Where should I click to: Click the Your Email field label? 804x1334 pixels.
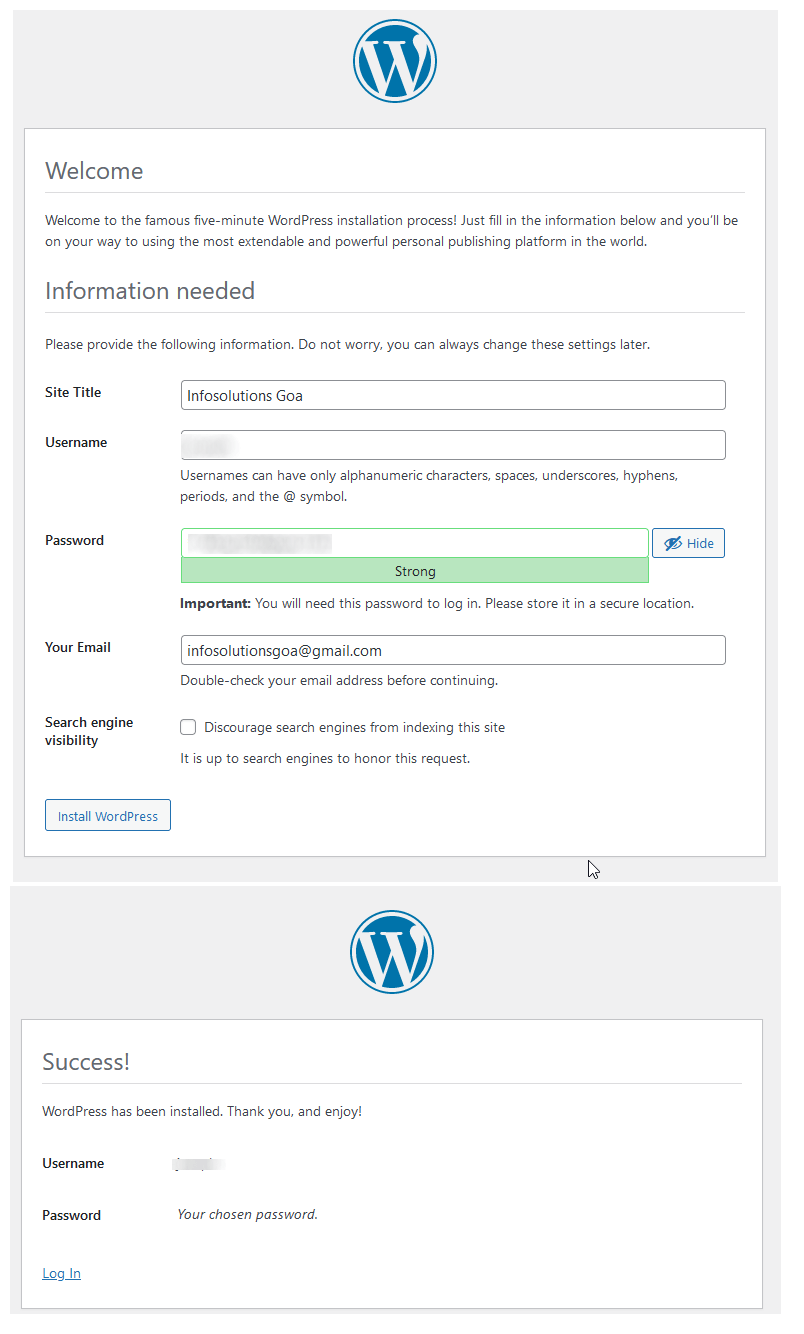click(x=78, y=647)
